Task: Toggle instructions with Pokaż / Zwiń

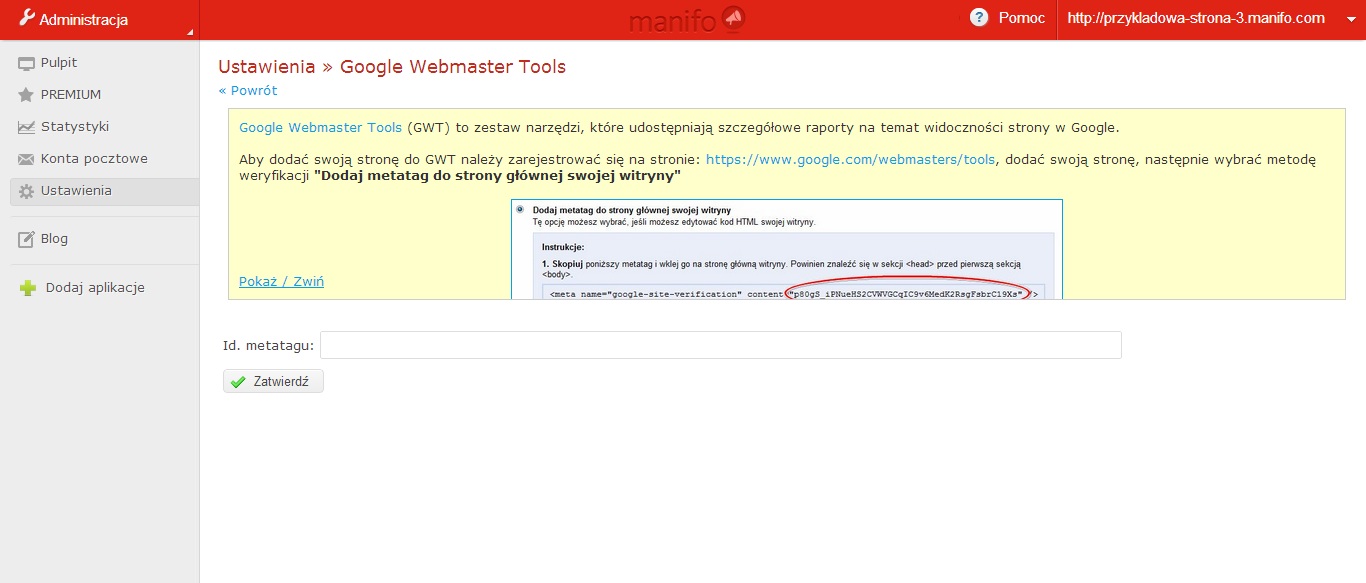Action: click(x=281, y=281)
